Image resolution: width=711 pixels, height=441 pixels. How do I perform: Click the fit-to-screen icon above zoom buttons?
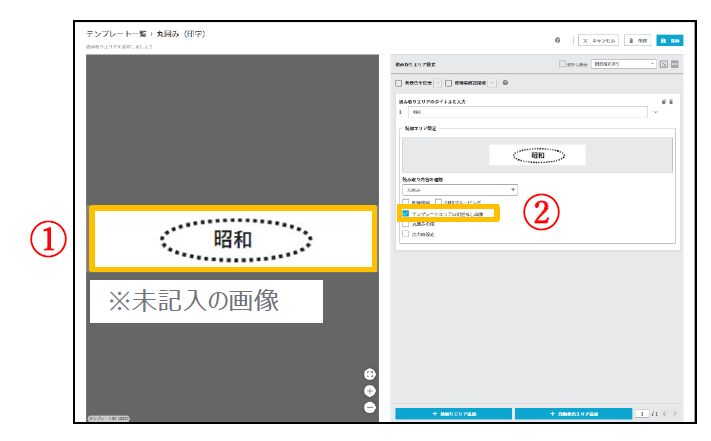pyautogui.click(x=369, y=375)
